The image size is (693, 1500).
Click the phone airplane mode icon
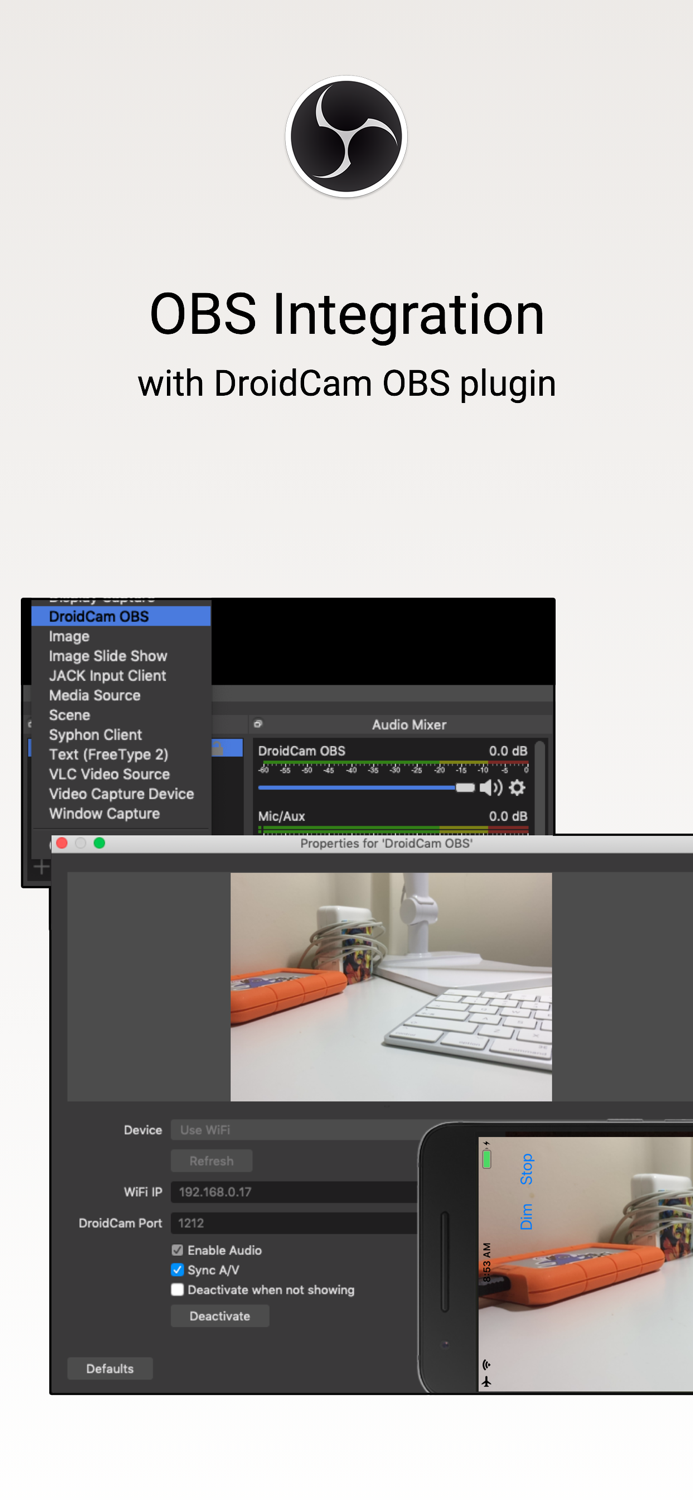coord(487,1381)
